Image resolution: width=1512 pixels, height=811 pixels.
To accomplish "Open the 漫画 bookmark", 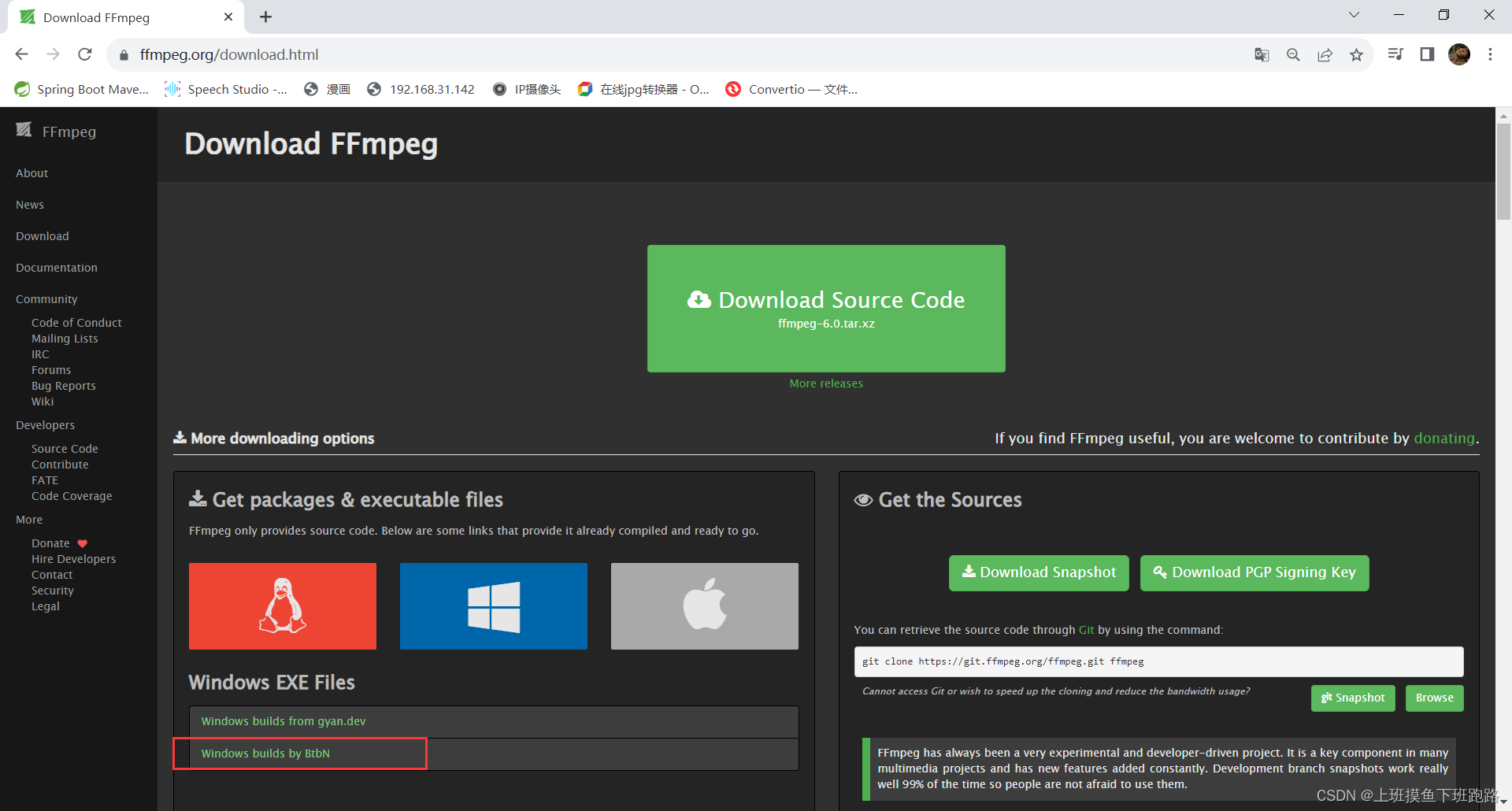I will (x=328, y=89).
